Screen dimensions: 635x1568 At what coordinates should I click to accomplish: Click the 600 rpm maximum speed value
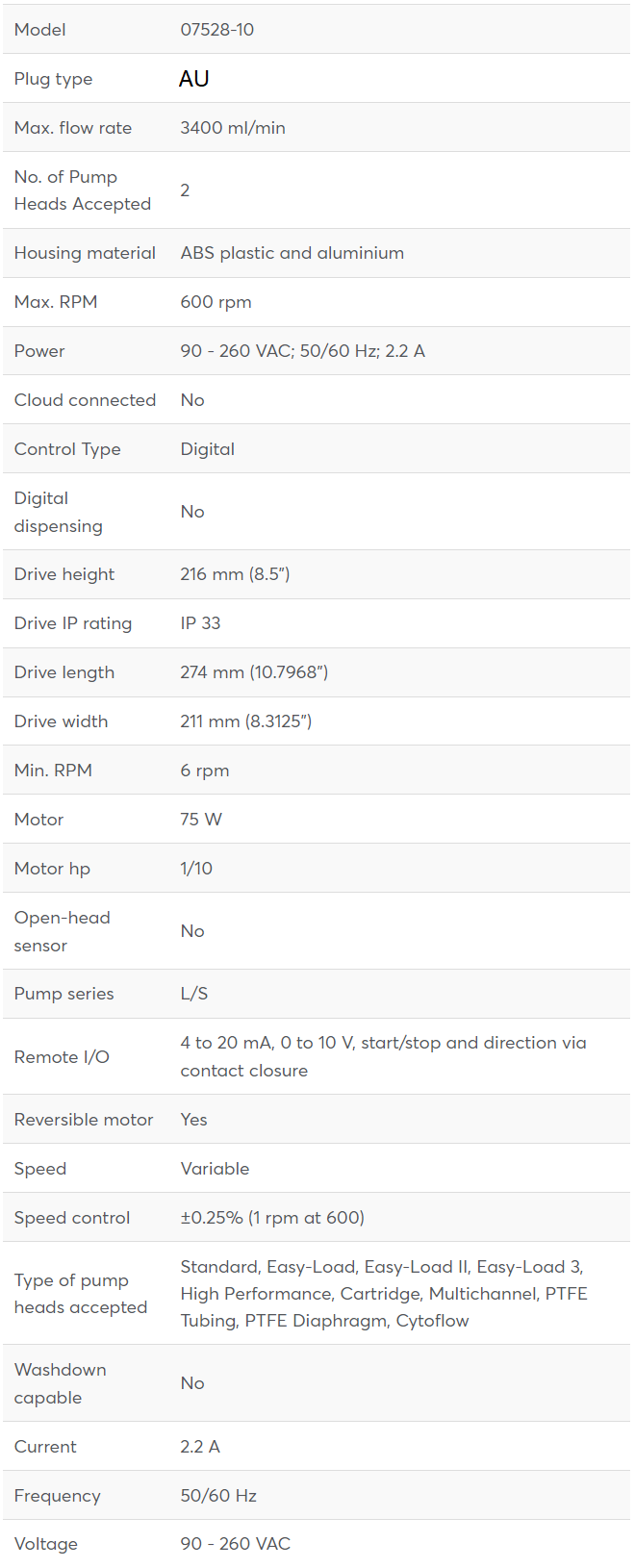[x=216, y=302]
